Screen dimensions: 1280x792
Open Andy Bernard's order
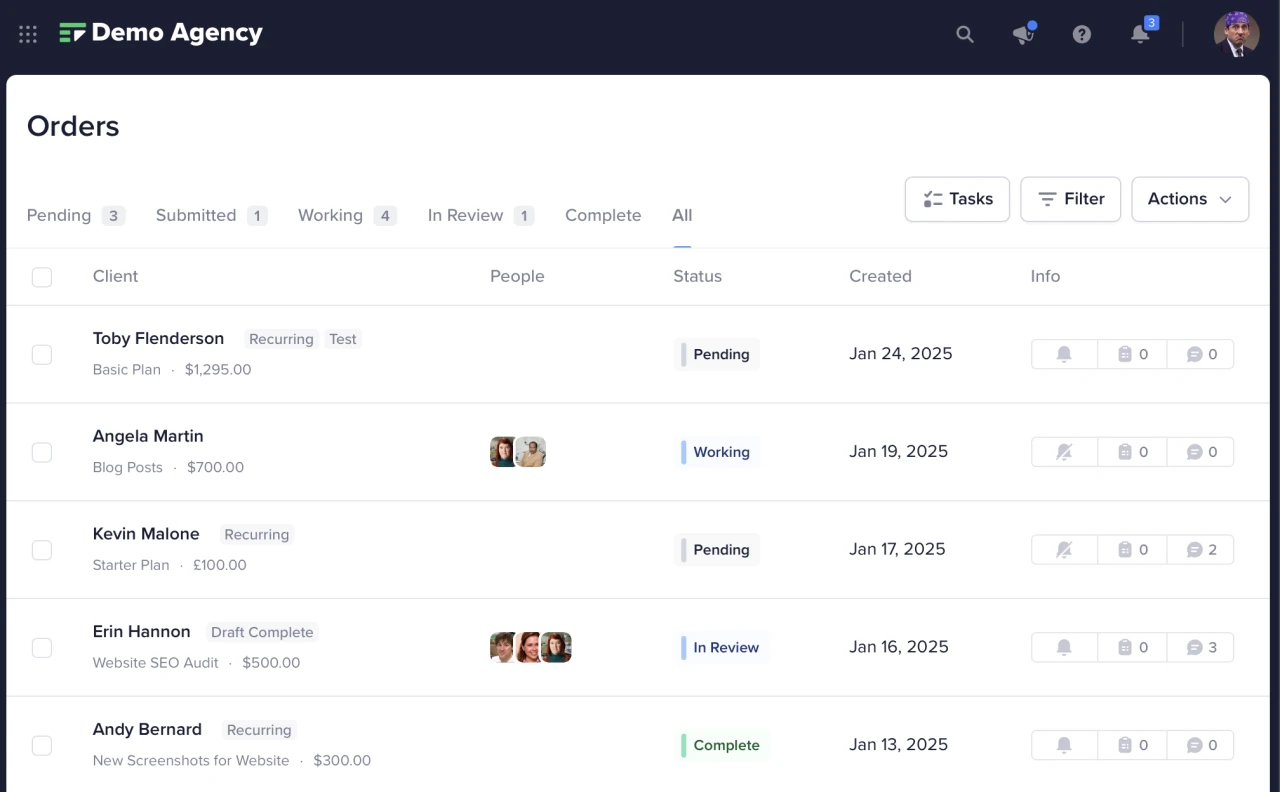click(x=147, y=729)
